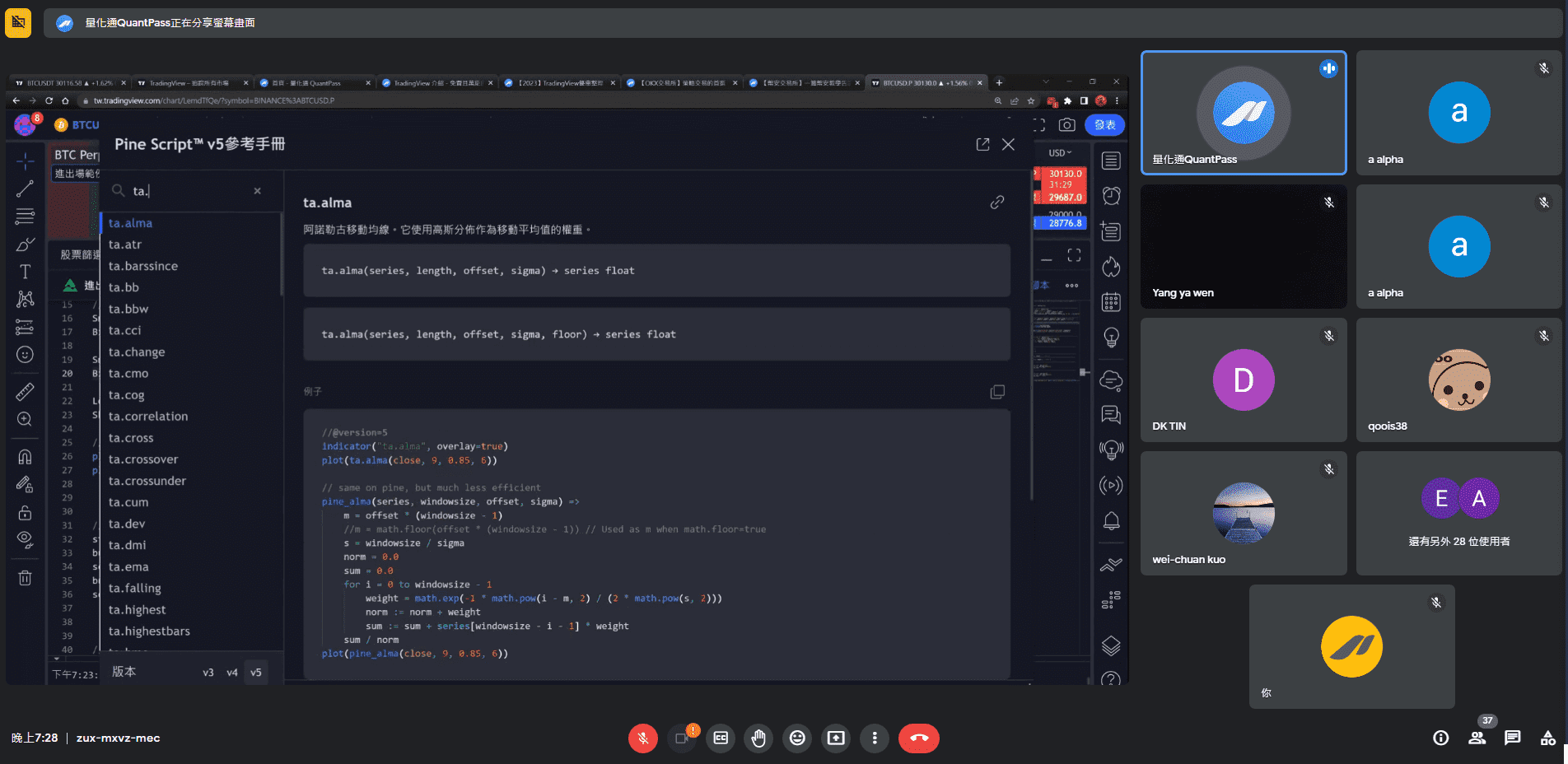Open the script panel three-dots menu
Screen dimensions: 1568x764
tap(1071, 286)
